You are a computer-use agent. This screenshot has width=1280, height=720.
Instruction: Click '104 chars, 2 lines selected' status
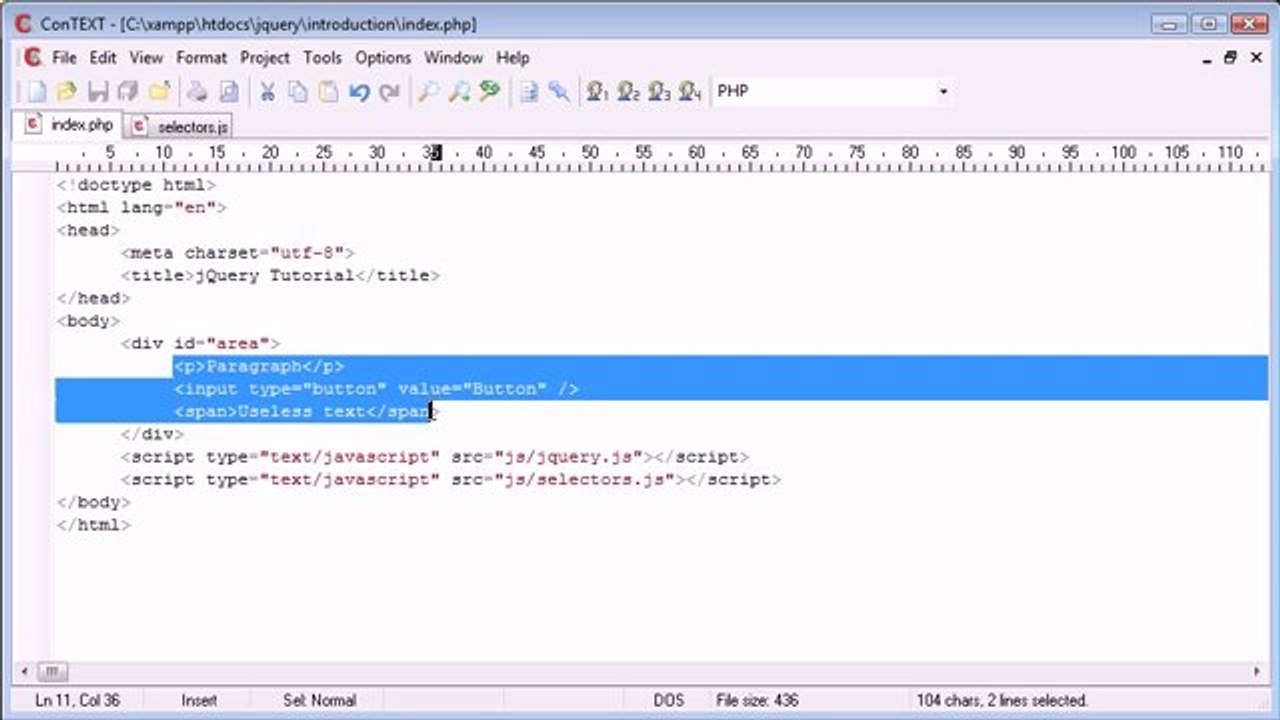(x=1002, y=701)
